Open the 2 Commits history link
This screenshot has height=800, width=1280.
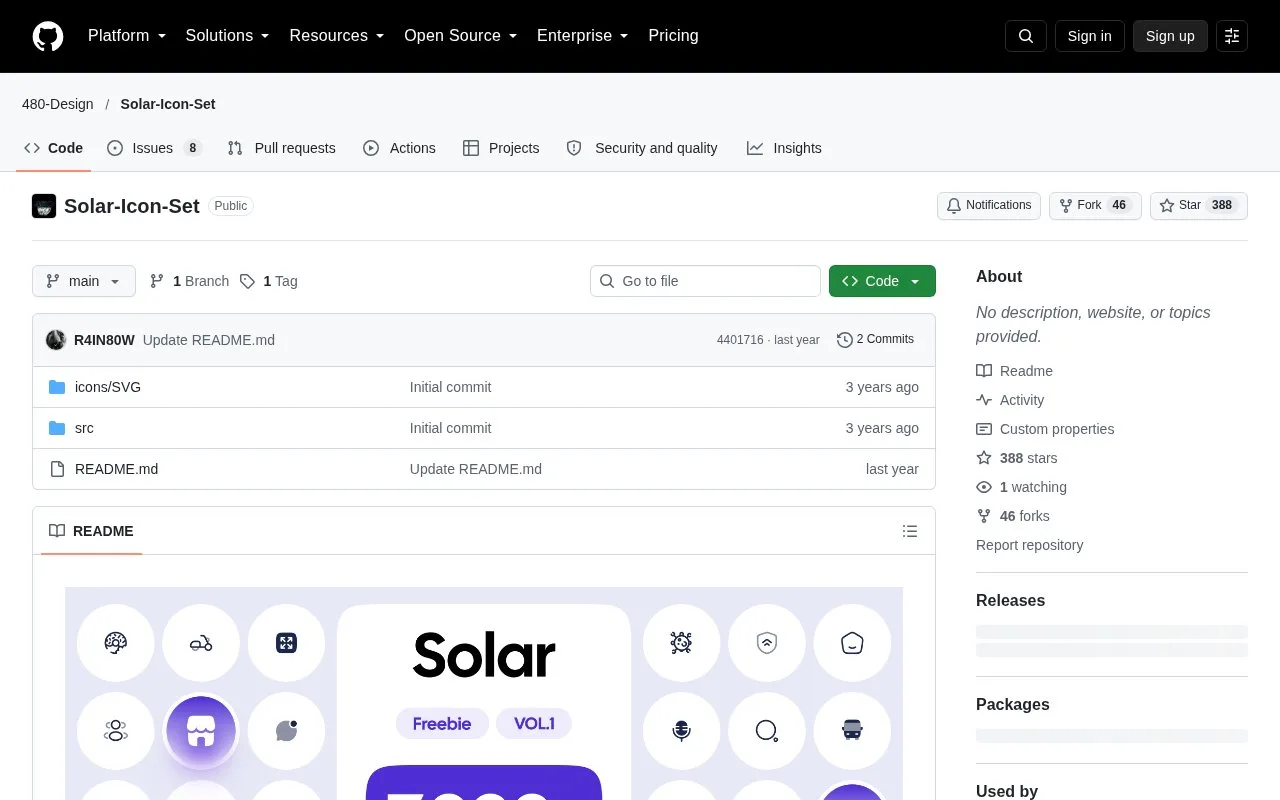pyautogui.click(x=876, y=340)
